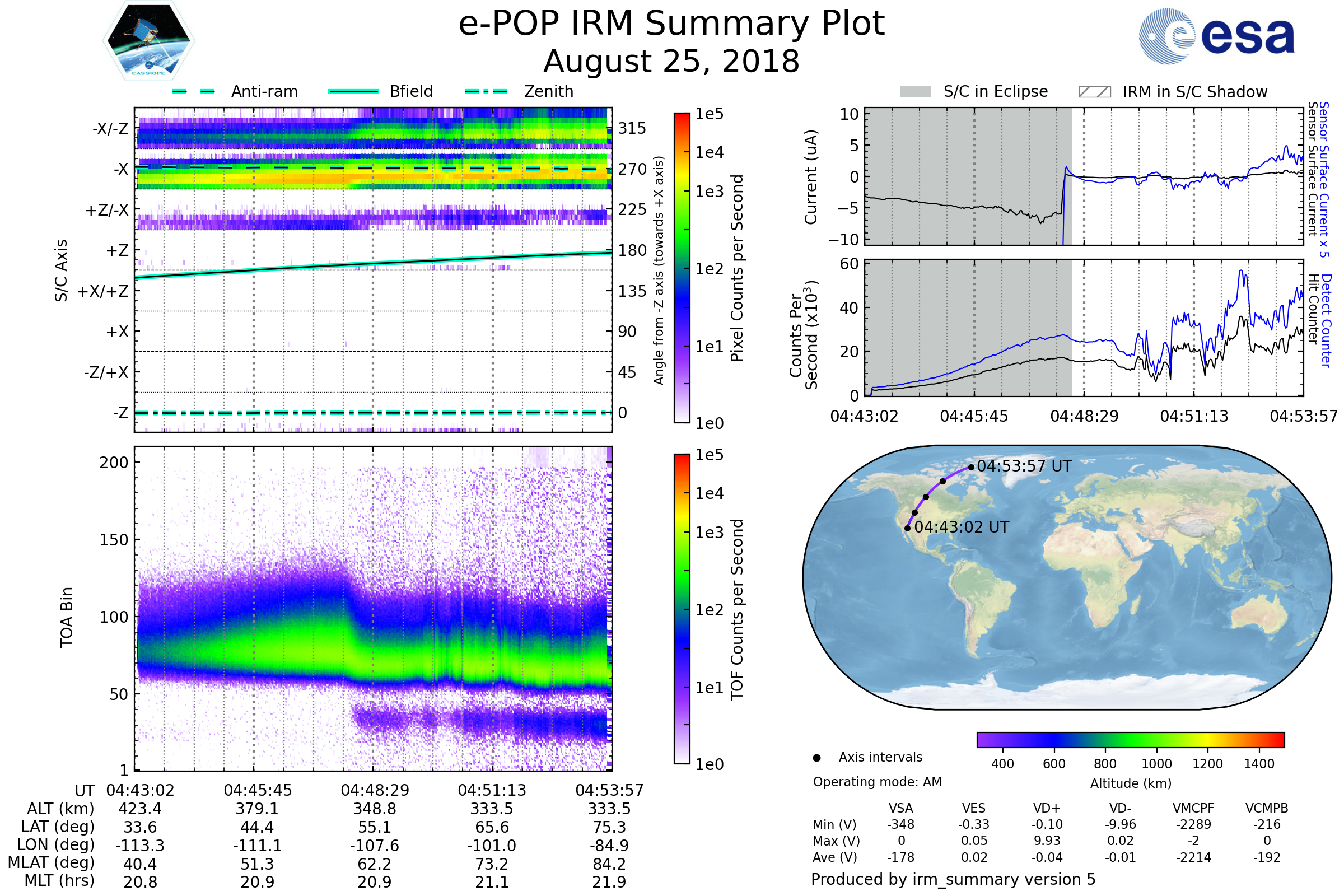The image size is (1344, 896).
Task: Click the Sensor Surface Current x 5 label
Action: (1323, 179)
